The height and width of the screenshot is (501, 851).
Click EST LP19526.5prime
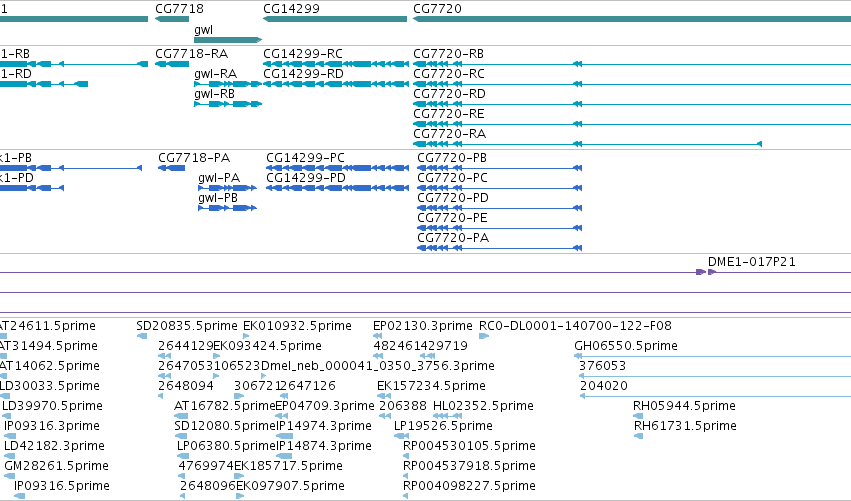(x=443, y=426)
